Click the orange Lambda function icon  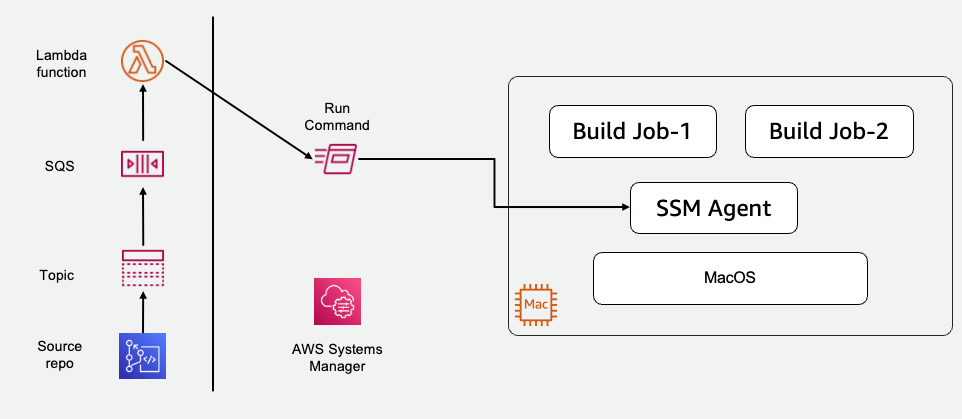[x=142, y=60]
